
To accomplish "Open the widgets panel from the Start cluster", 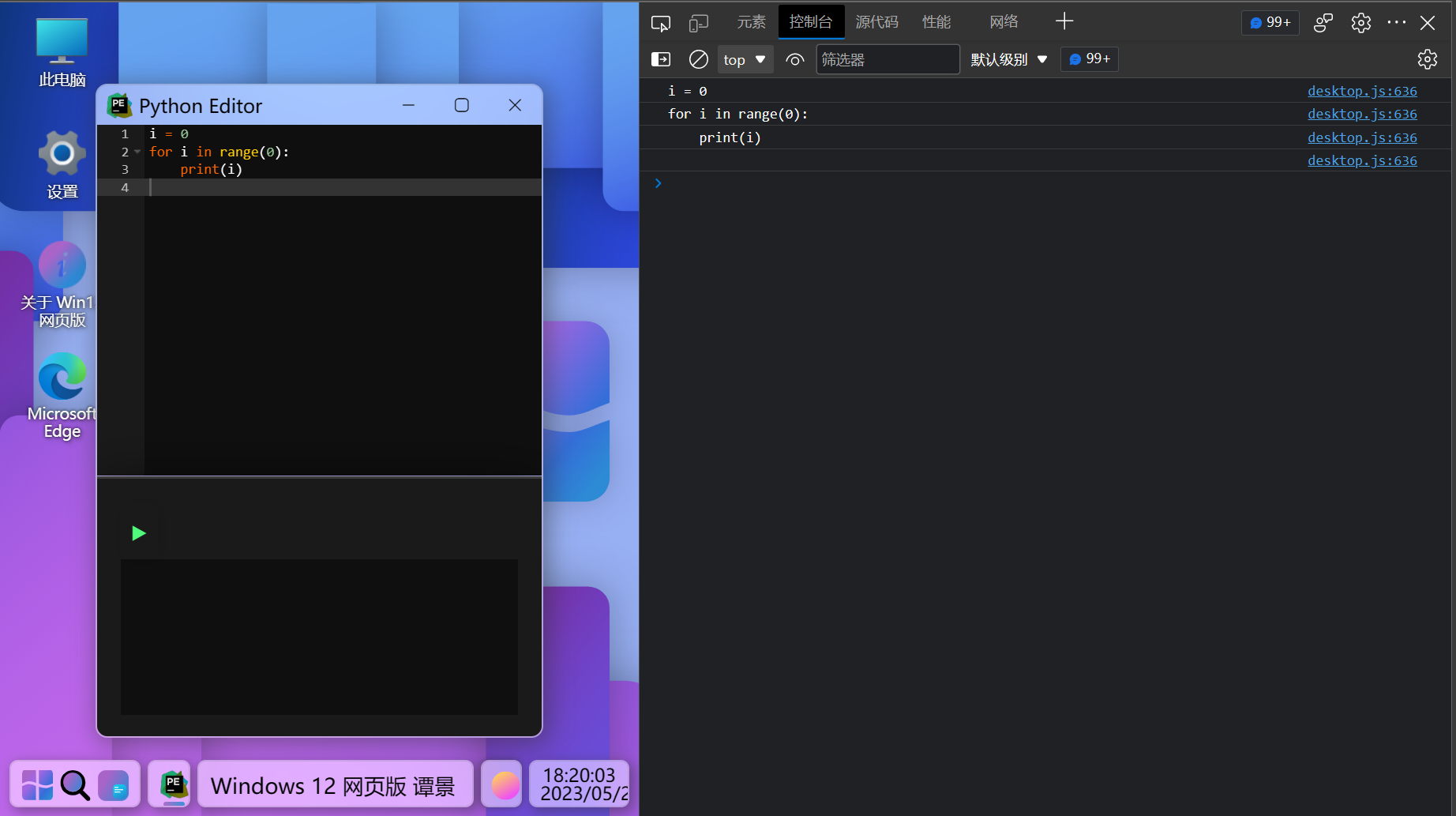I will pyautogui.click(x=114, y=784).
